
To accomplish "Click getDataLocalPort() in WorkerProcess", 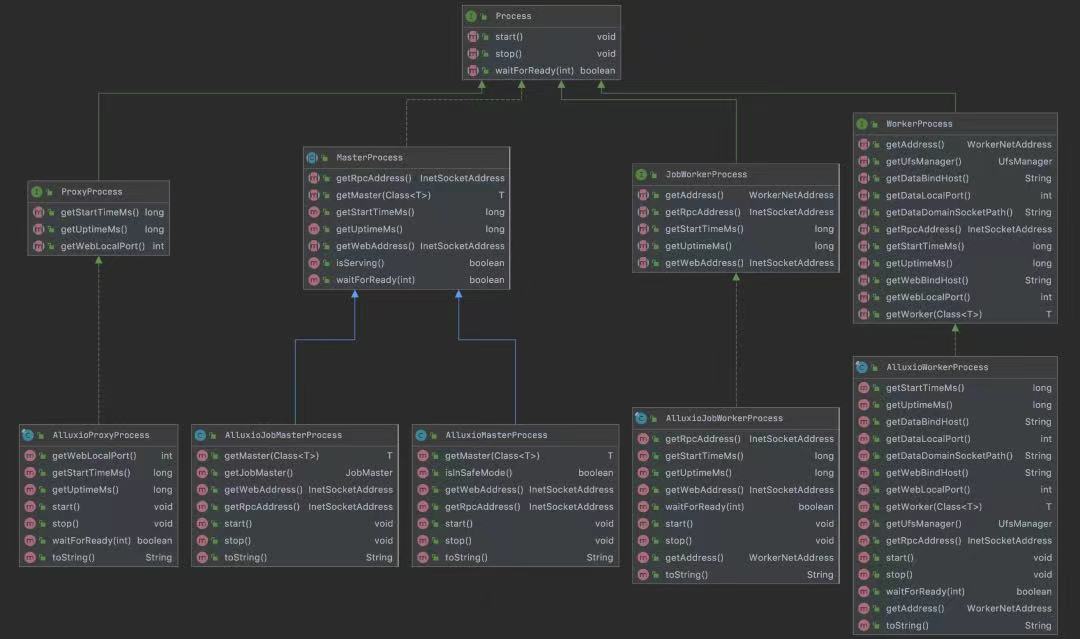I will pyautogui.click(x=928, y=195).
